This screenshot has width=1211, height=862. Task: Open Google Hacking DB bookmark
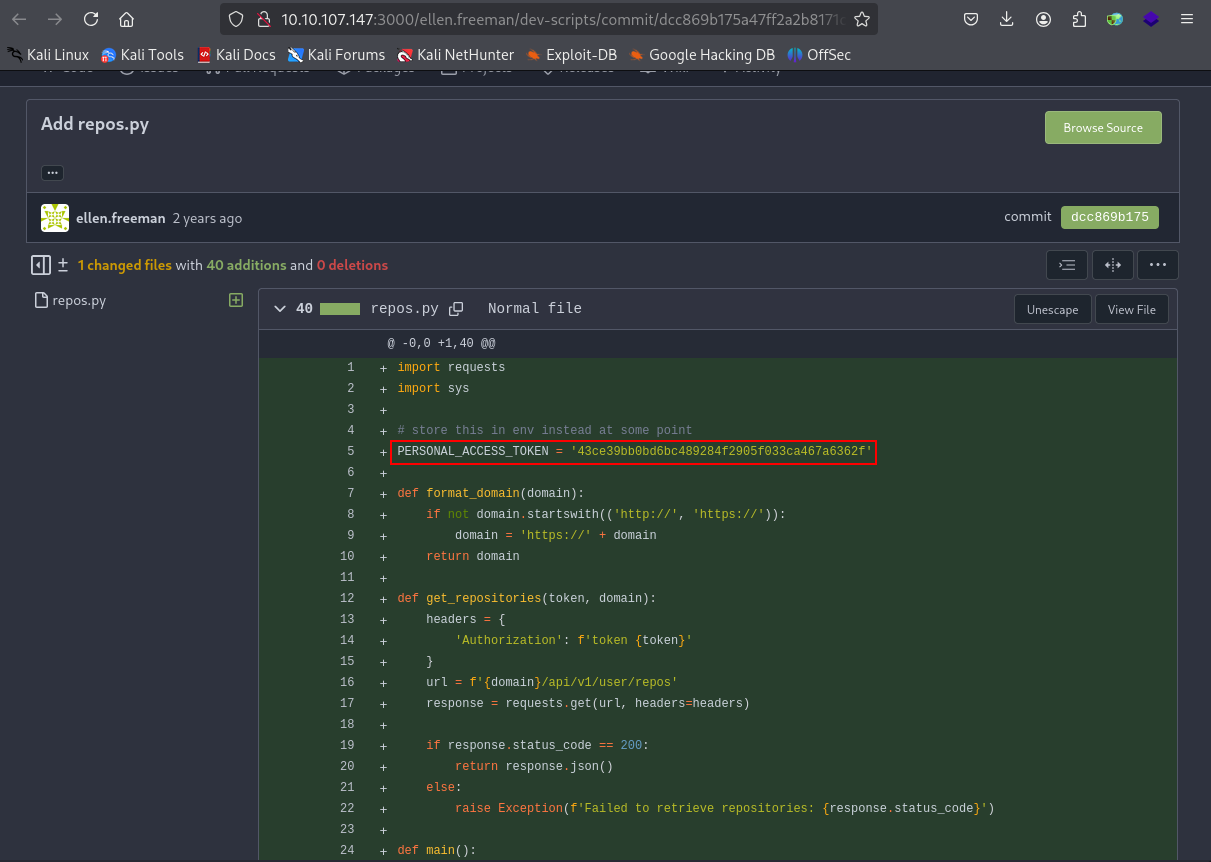(702, 55)
